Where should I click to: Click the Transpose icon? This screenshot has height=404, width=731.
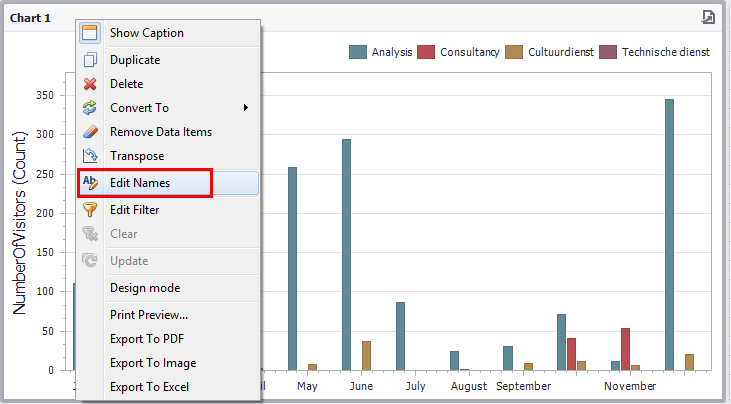click(90, 156)
